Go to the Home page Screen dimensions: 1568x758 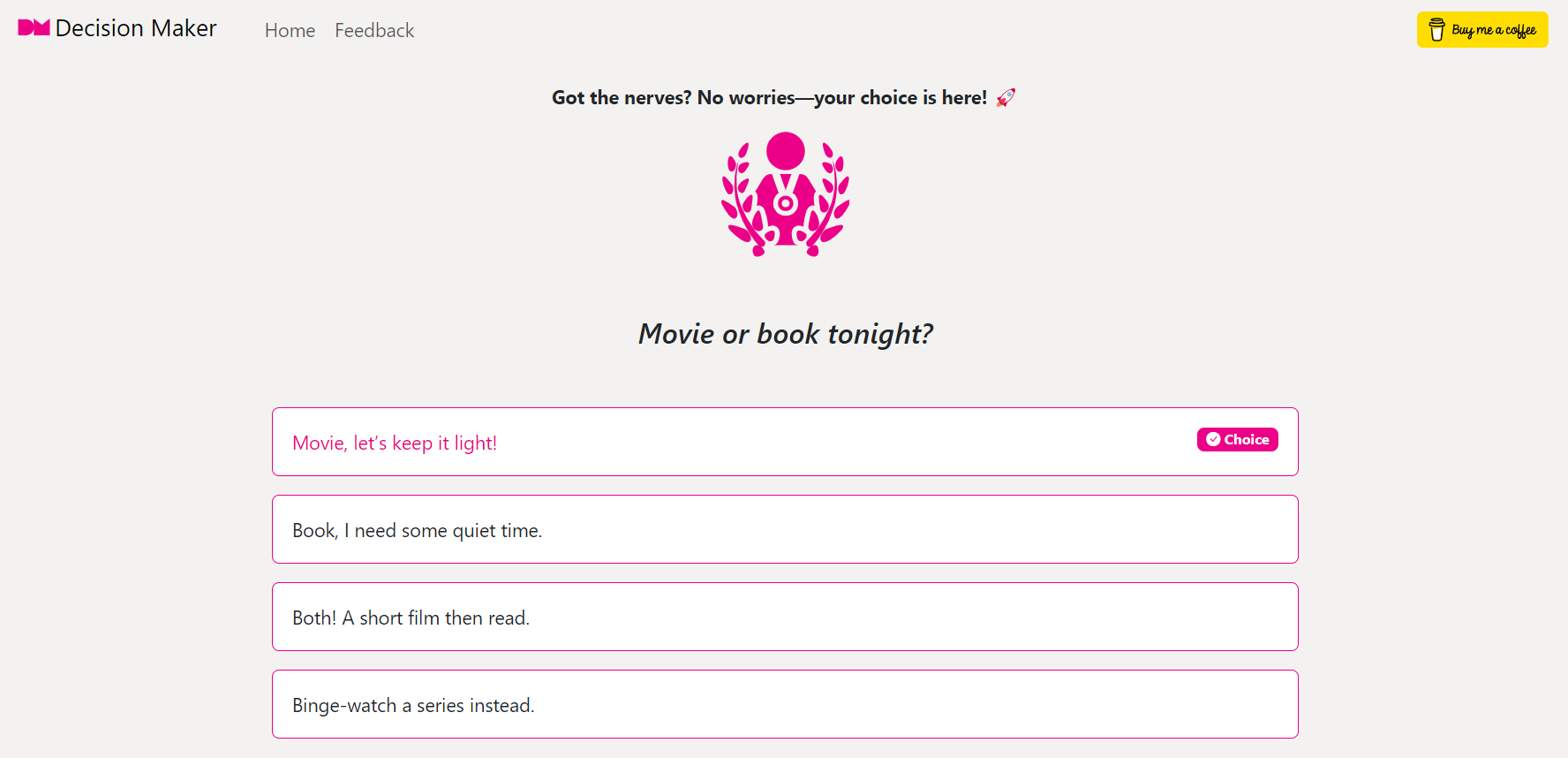pos(290,31)
